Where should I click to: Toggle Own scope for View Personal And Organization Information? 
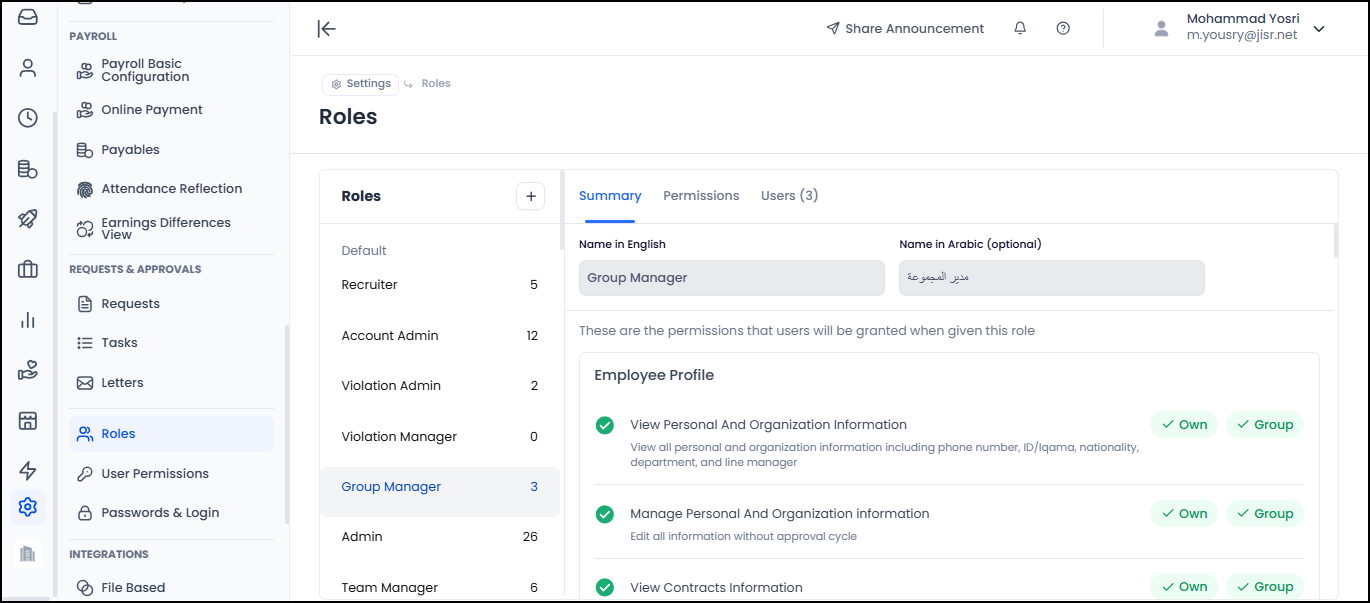pyautogui.click(x=1183, y=424)
